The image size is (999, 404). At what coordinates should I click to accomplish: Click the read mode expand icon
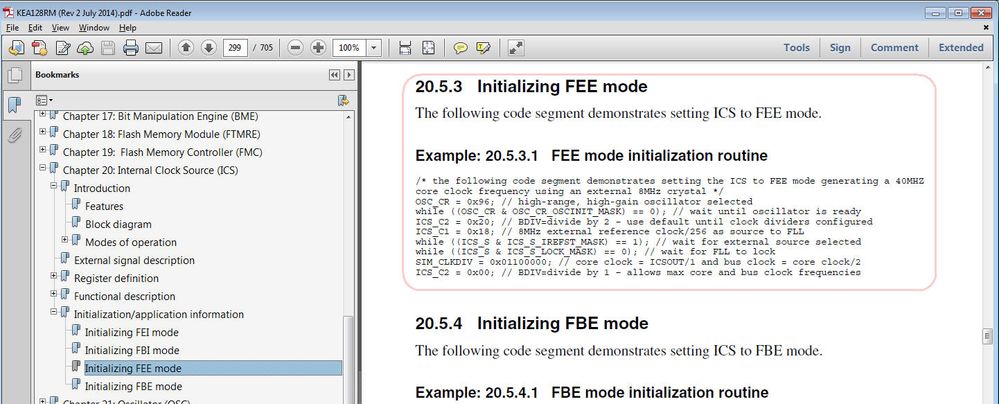[x=515, y=47]
